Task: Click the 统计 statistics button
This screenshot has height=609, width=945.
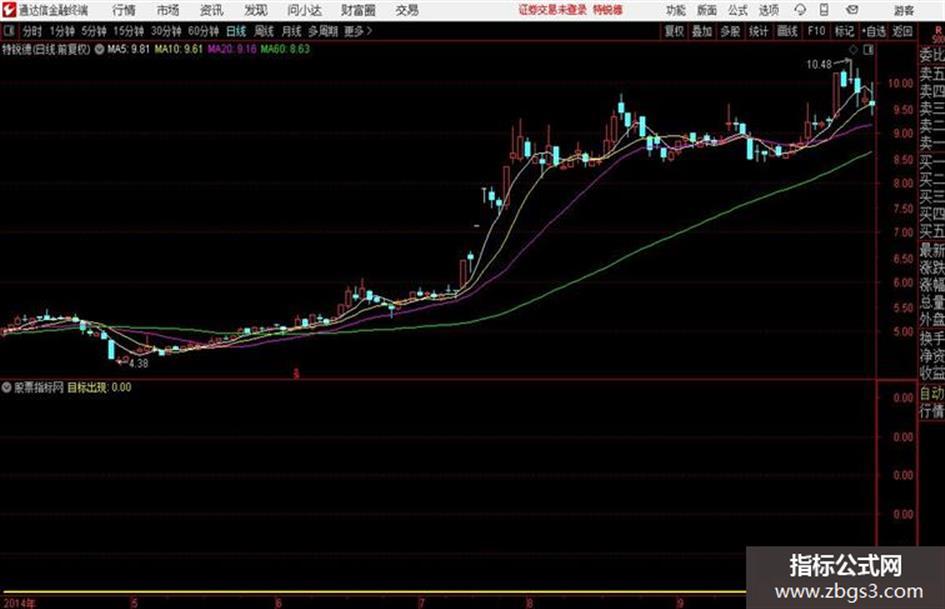Action: (758, 31)
